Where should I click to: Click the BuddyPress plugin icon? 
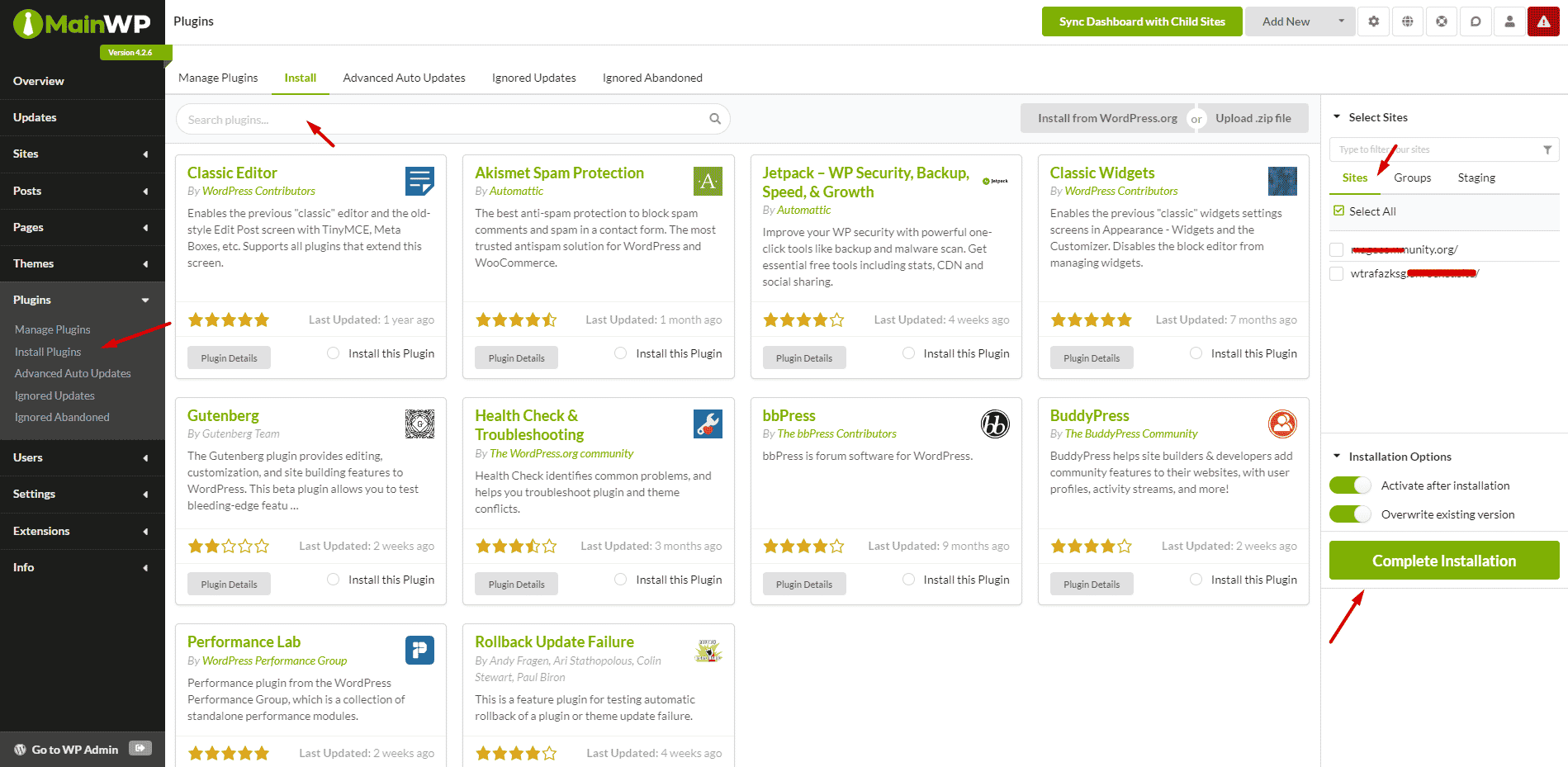point(1282,424)
